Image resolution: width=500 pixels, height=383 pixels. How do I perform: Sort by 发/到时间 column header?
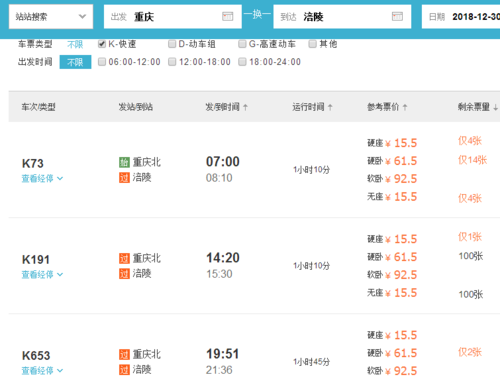226,107
